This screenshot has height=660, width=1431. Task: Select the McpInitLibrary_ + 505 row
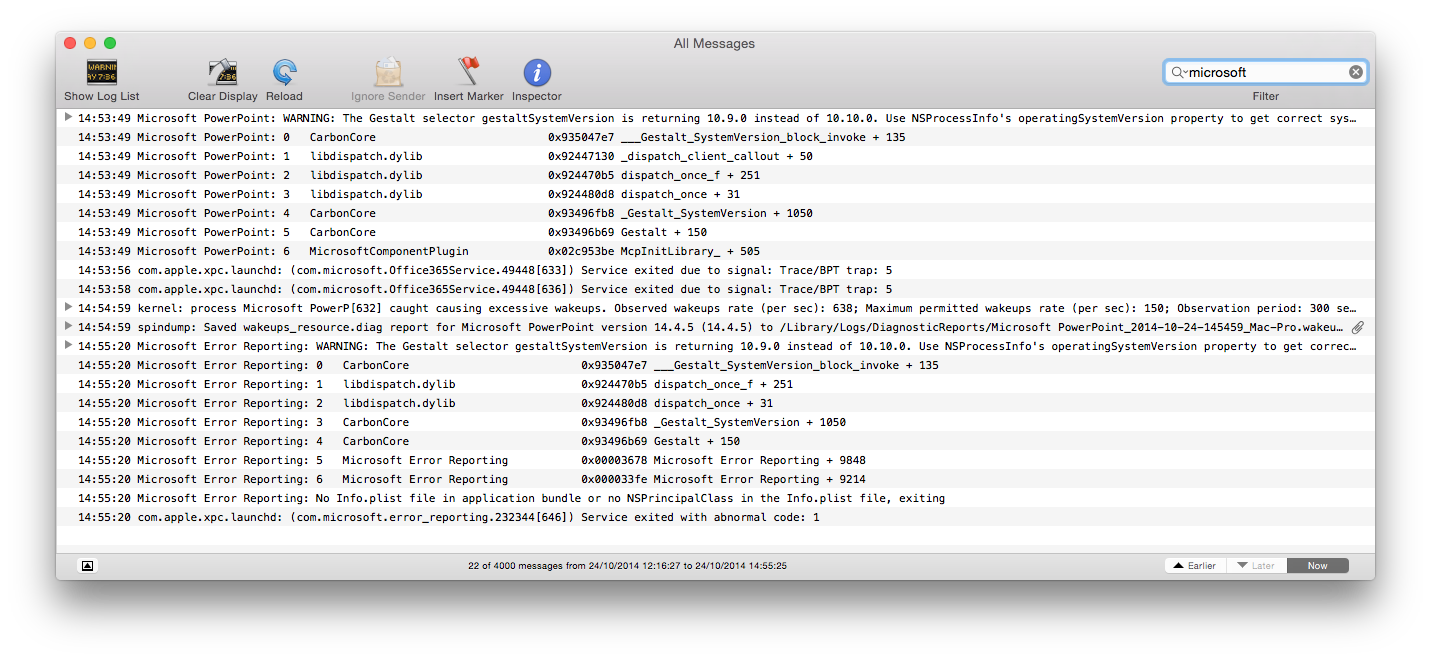715,251
